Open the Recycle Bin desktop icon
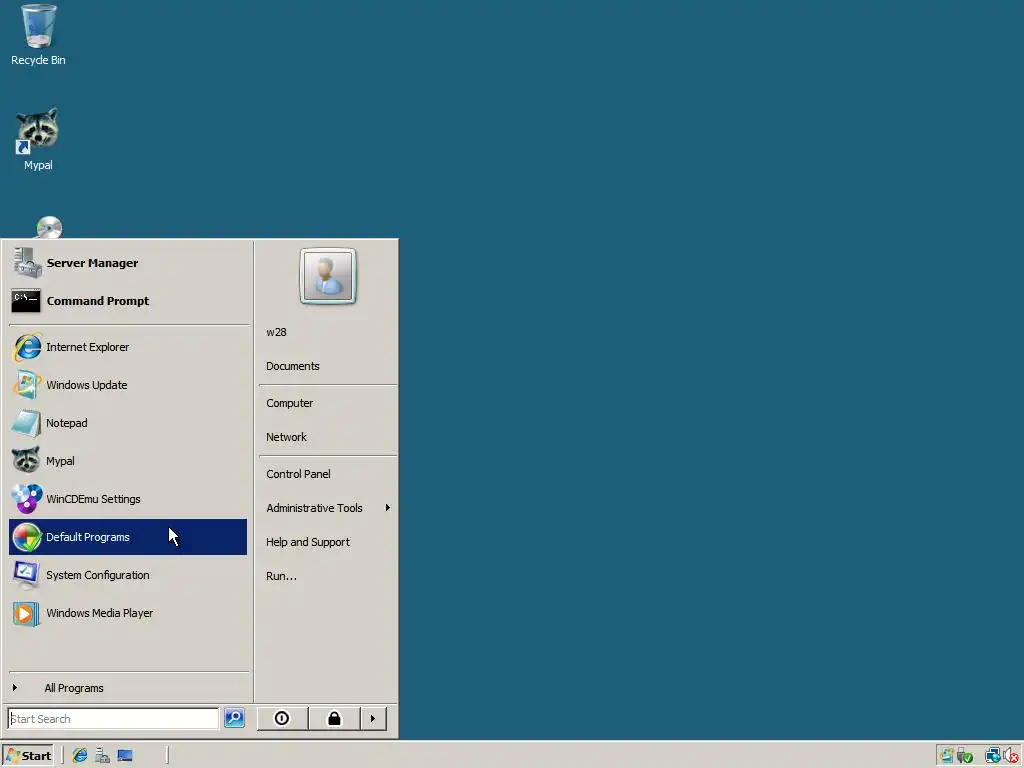Viewport: 1024px width, 768px height. (39, 34)
